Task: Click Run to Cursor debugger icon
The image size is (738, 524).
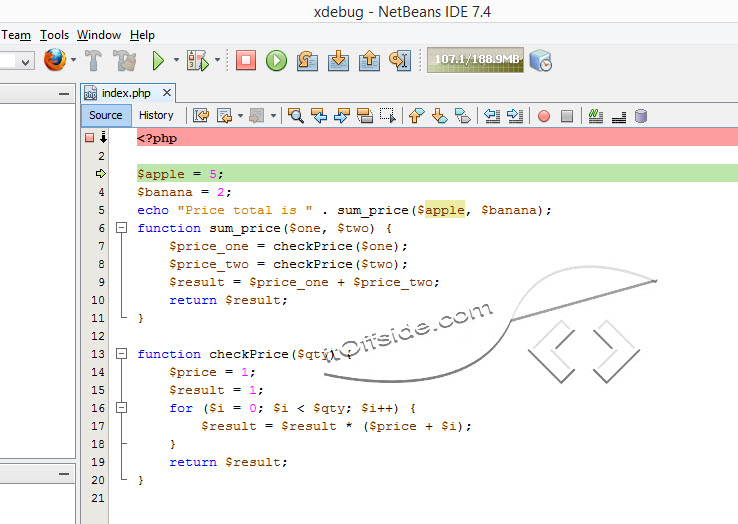Action: click(x=400, y=61)
